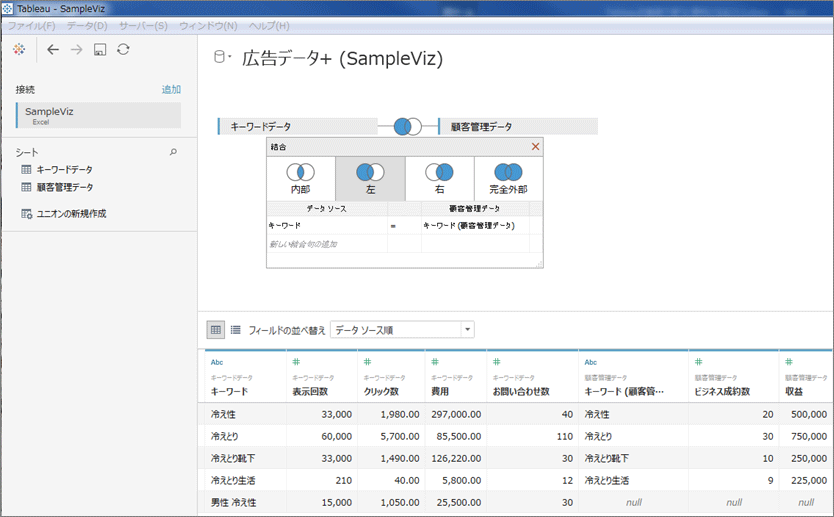Open the サーバー(S) menu
The width and height of the screenshot is (834, 517).
click(143, 26)
